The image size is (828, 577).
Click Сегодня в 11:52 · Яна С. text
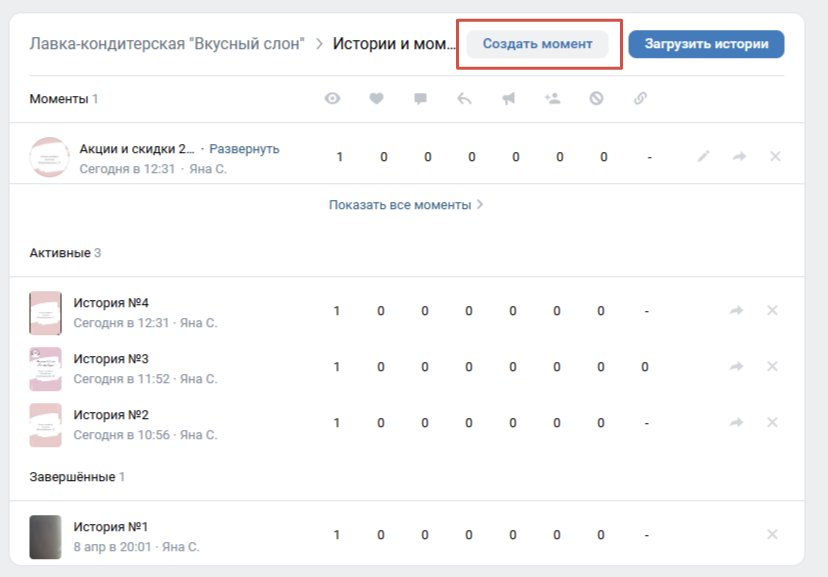click(145, 379)
